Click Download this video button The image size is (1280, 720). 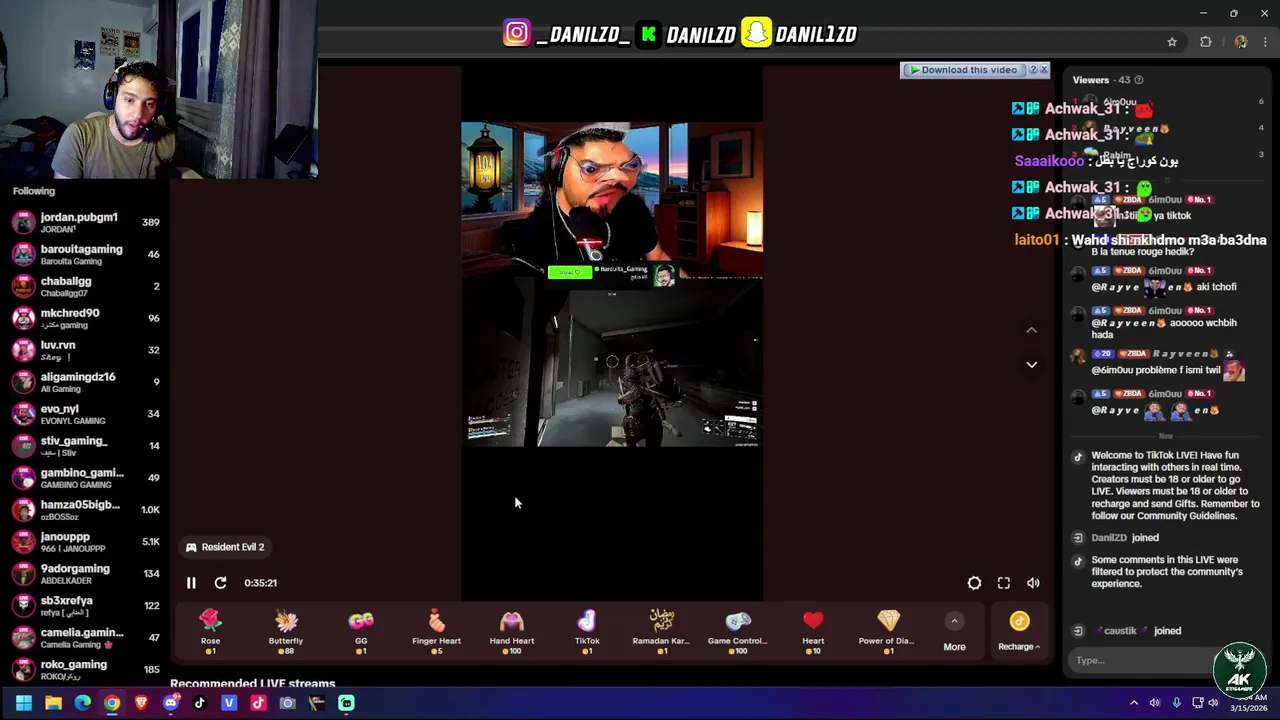[x=963, y=70]
